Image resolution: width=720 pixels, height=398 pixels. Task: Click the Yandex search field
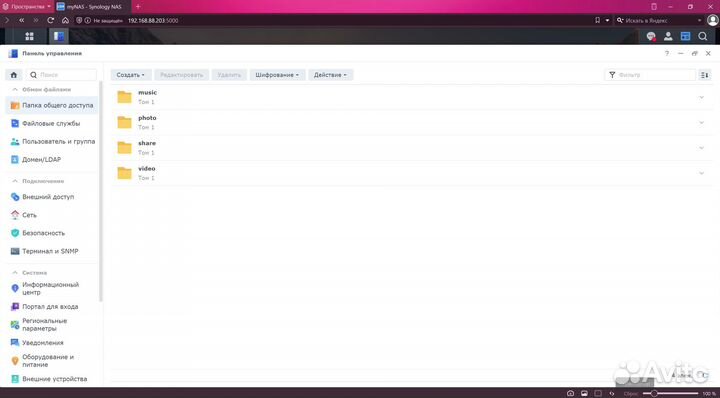pyautogui.click(x=658, y=20)
